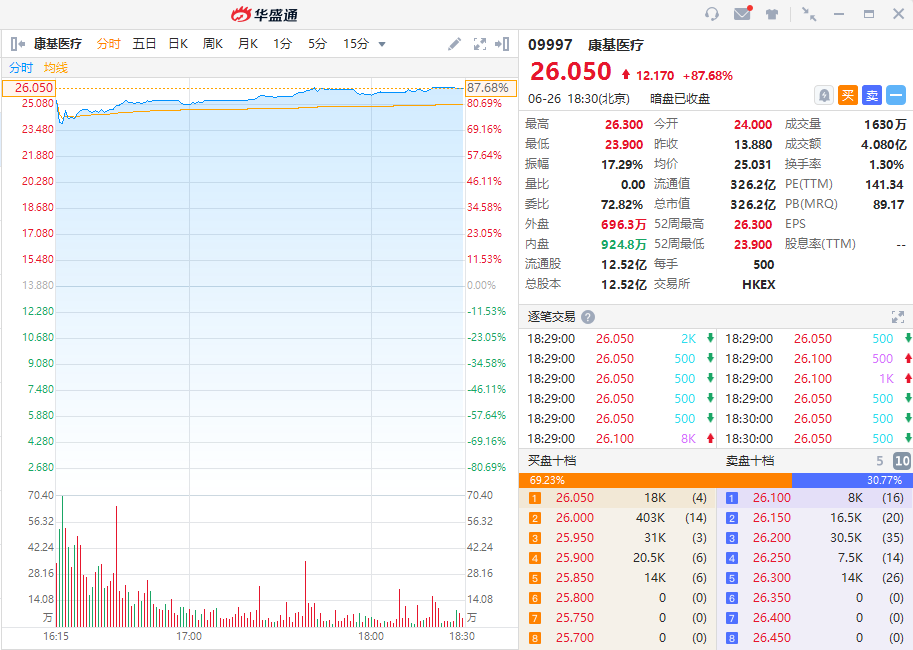
Task: Collapse the left panel beside 康基医疗
Action: (x=17, y=44)
